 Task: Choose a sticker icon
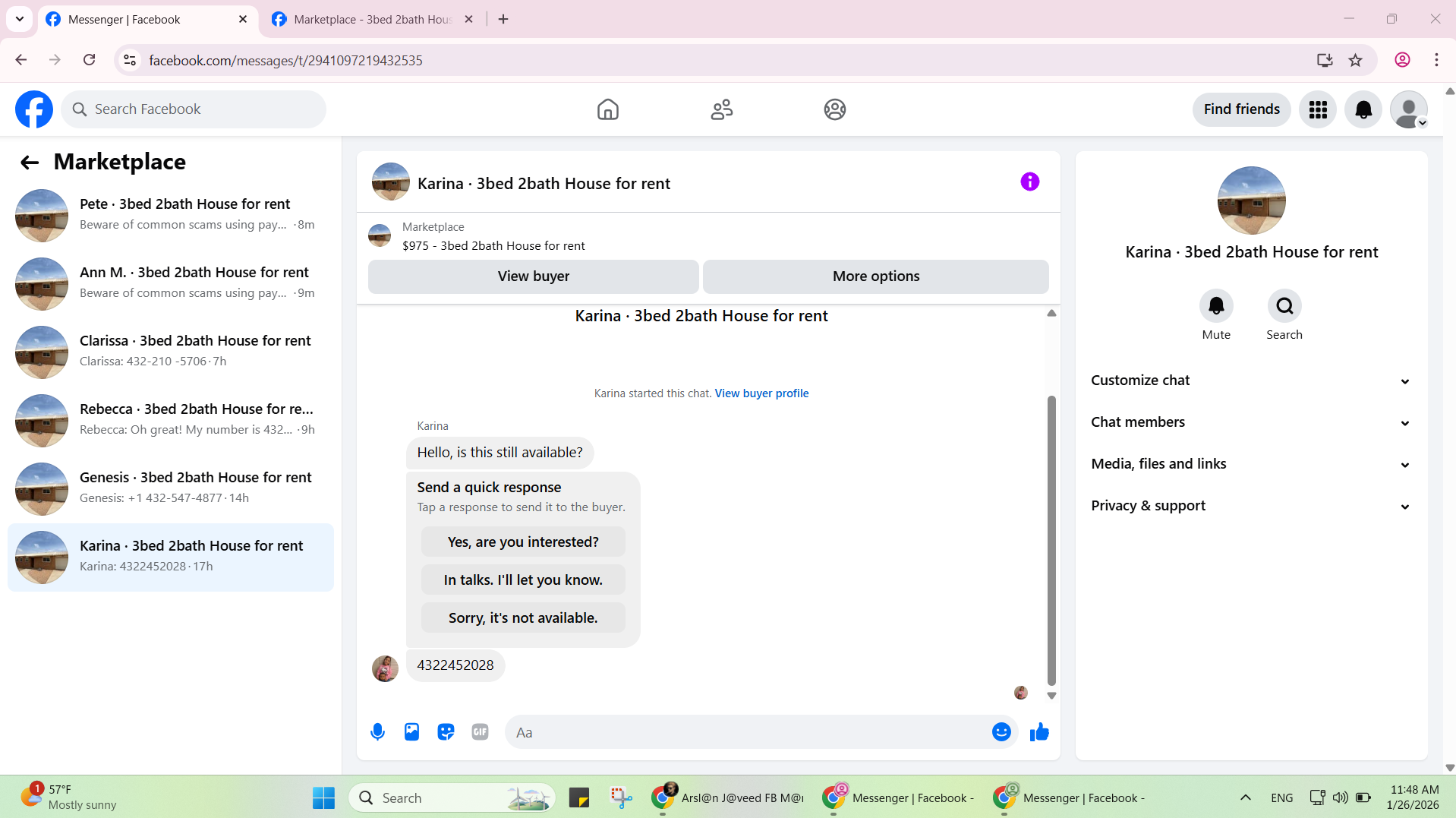click(x=446, y=732)
